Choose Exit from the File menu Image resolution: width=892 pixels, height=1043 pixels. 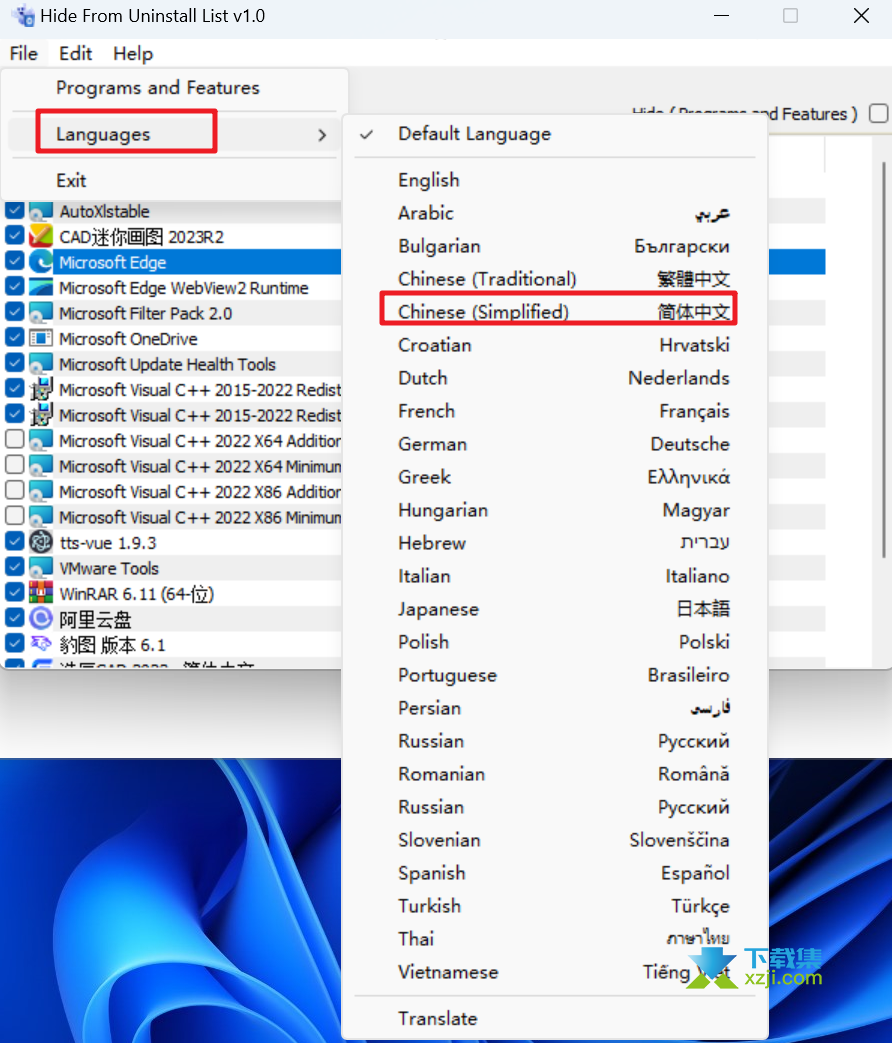tap(175, 180)
